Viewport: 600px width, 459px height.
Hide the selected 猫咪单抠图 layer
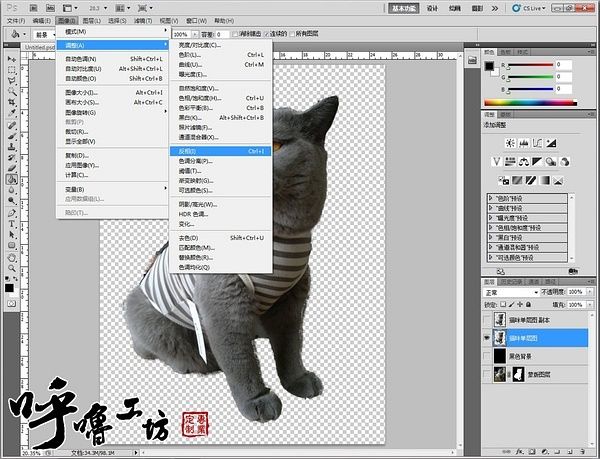coord(487,338)
